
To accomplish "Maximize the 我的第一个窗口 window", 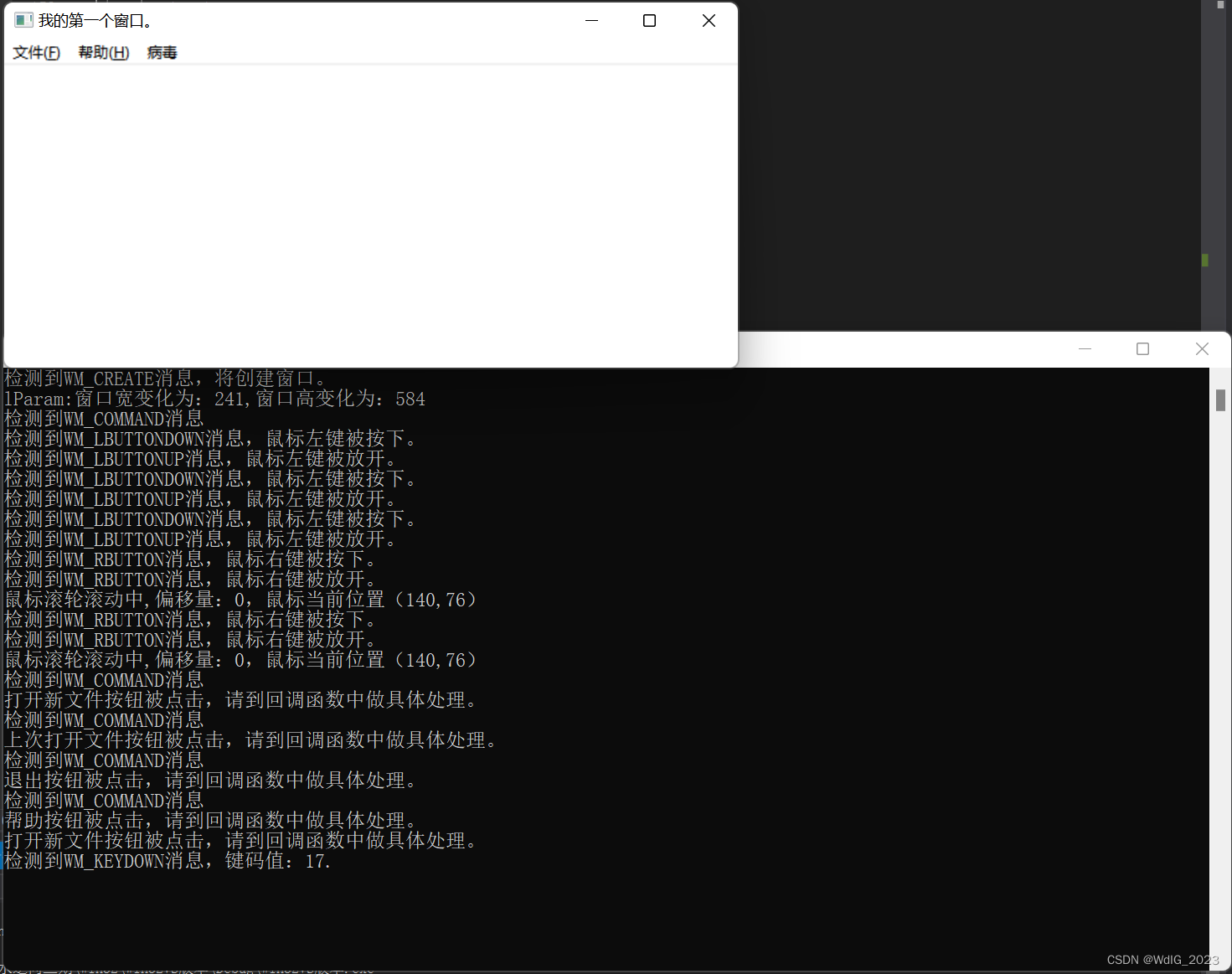I will coord(649,20).
